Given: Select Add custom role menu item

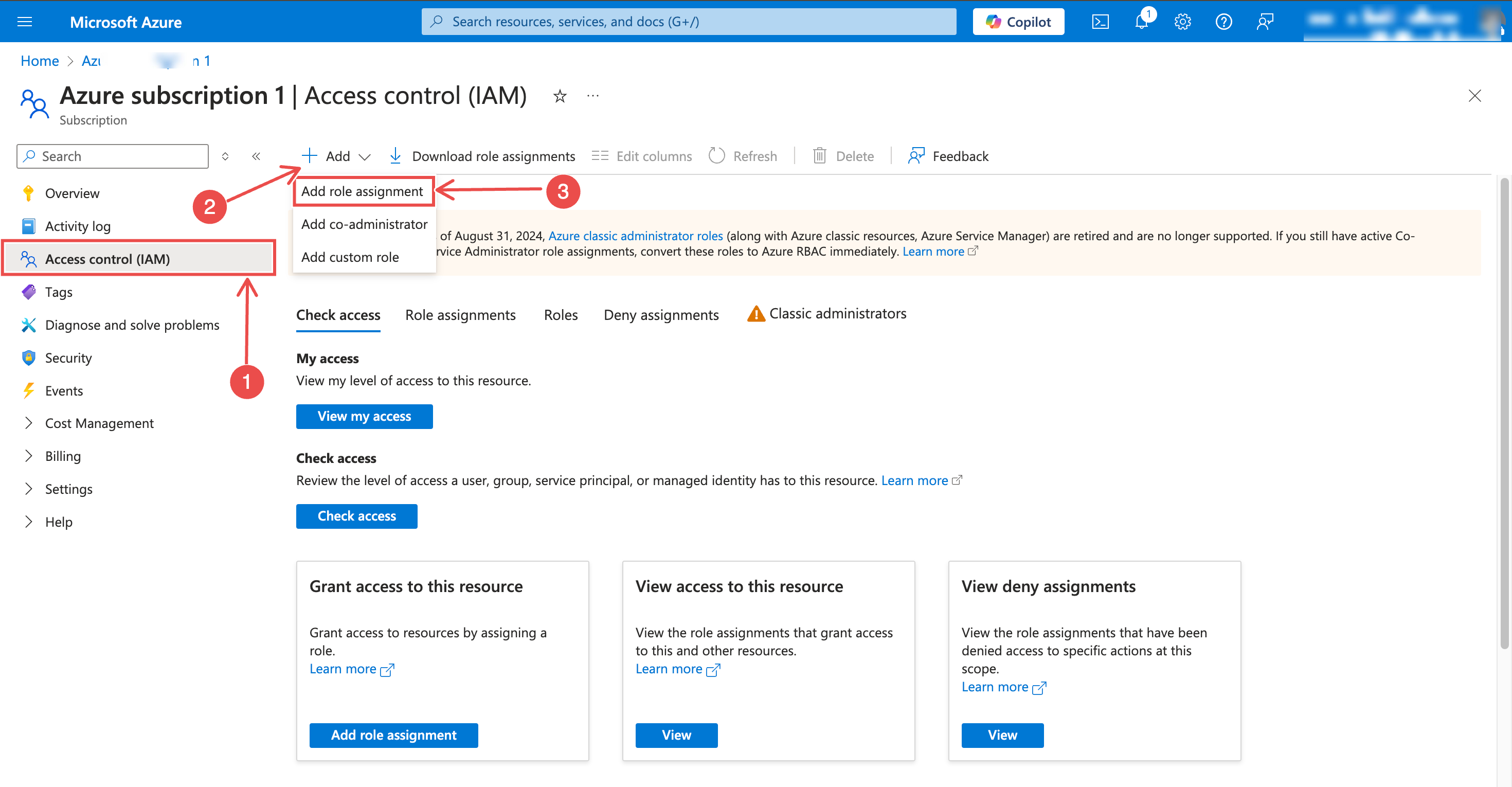Looking at the screenshot, I should [x=350, y=257].
